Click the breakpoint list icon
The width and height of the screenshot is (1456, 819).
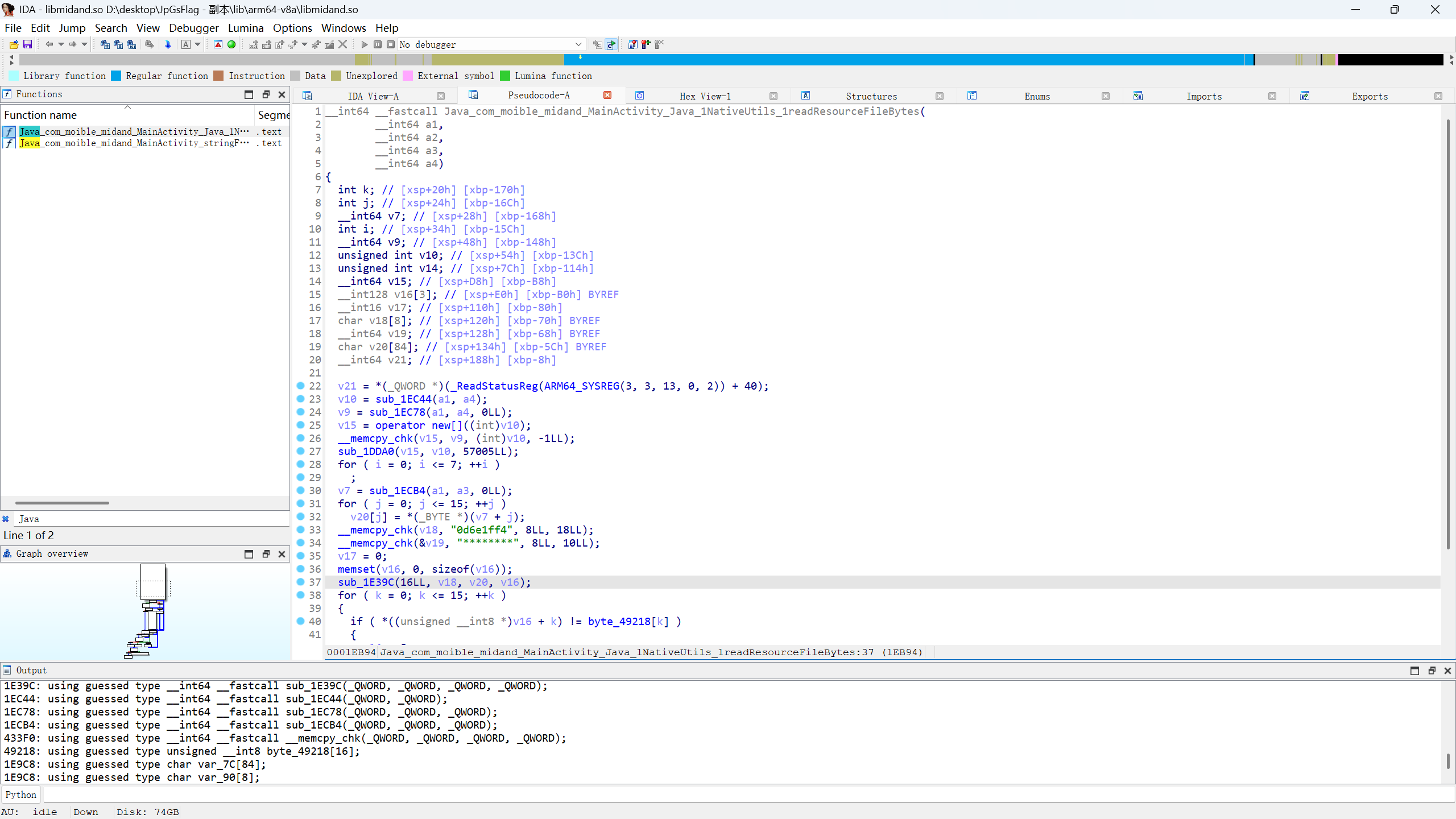632,44
